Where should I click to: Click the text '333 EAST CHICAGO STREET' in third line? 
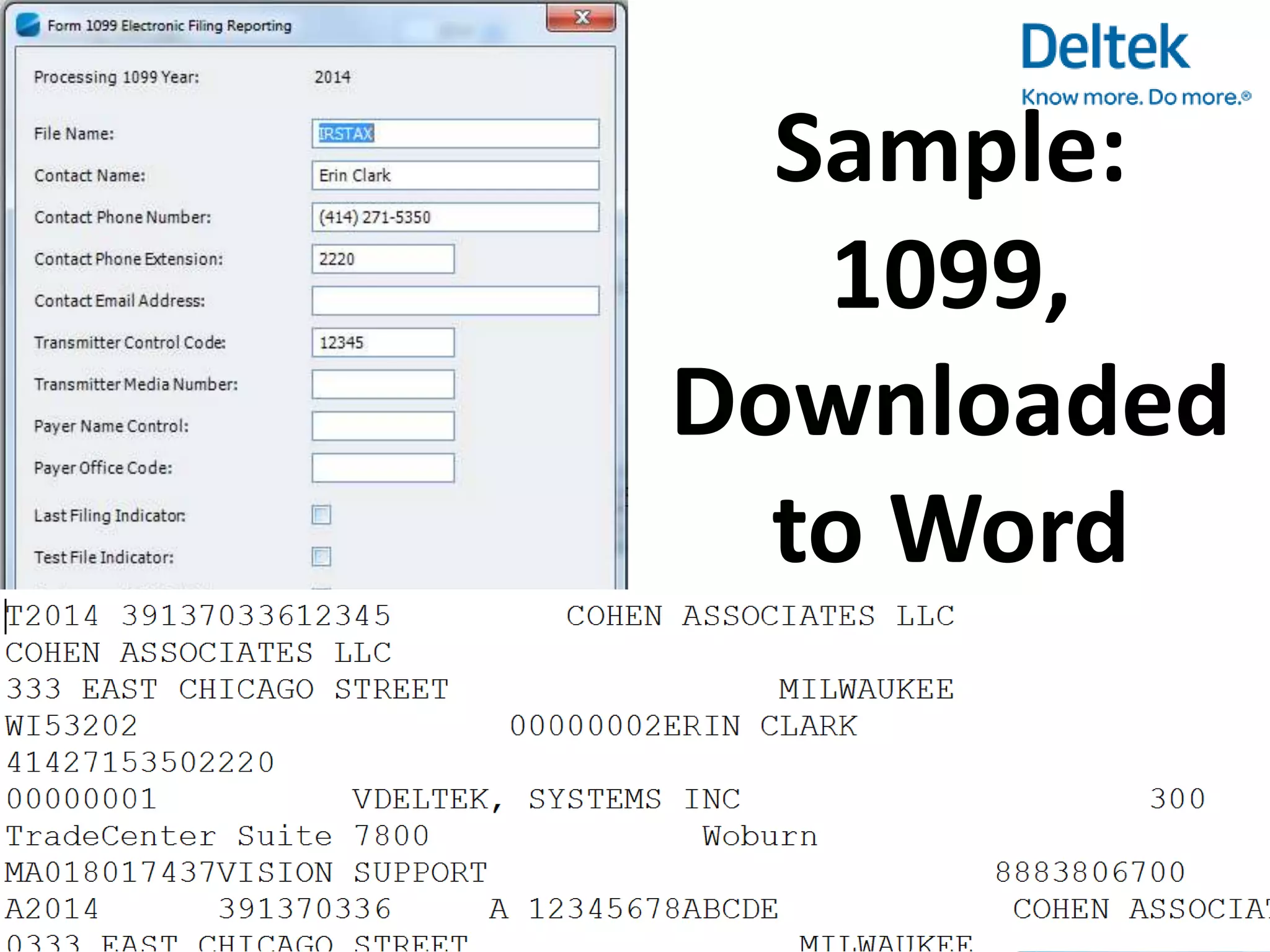pos(227,689)
